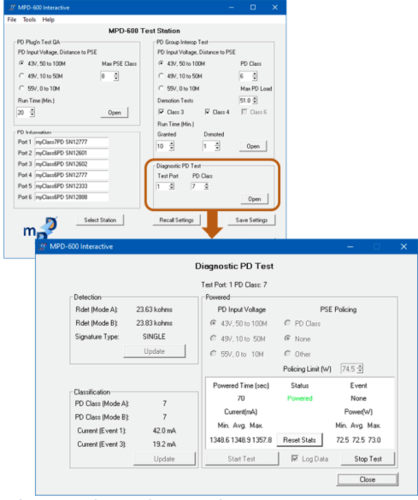Screen dimensions: 418x500
Task: Click the Port 6 PD information field
Action: click(72, 197)
